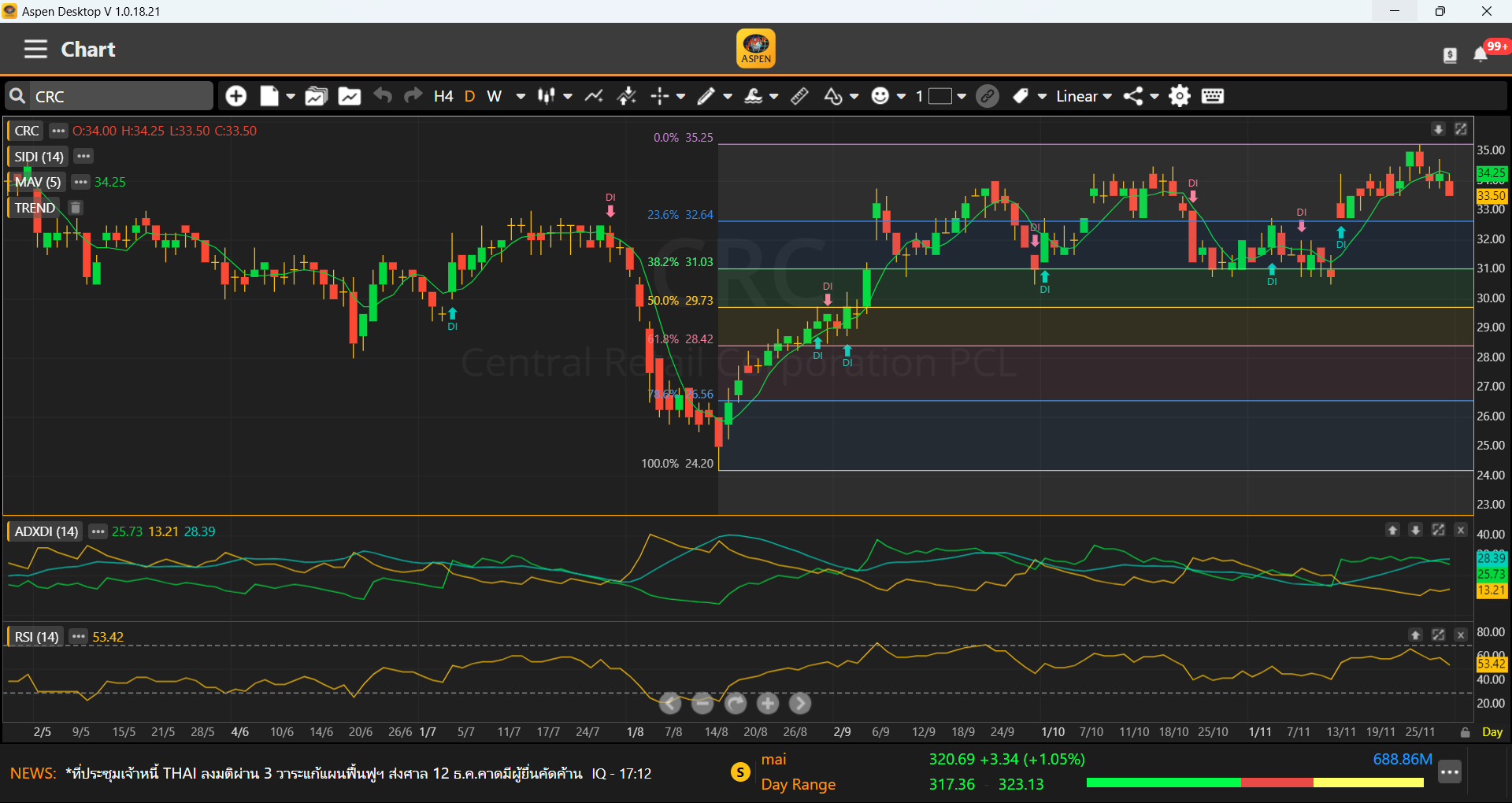The width and height of the screenshot is (1512, 803).
Task: Switch timeframe to H4
Action: 443,96
